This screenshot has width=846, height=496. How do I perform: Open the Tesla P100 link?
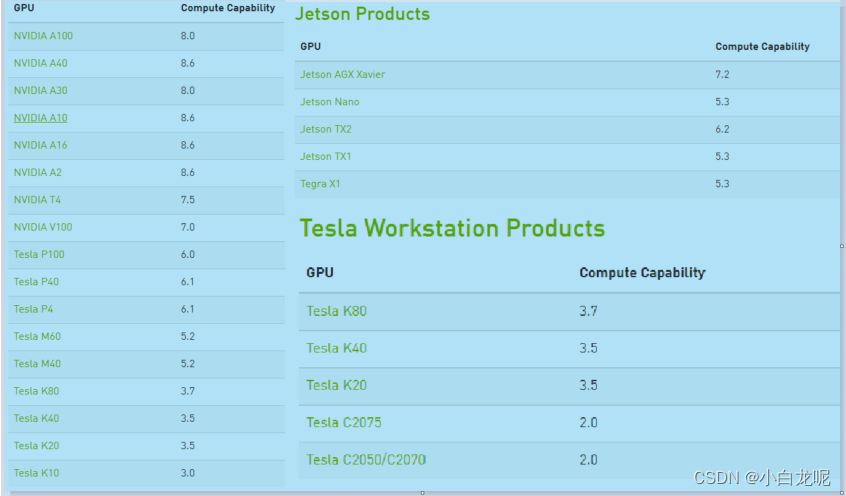click(39, 255)
